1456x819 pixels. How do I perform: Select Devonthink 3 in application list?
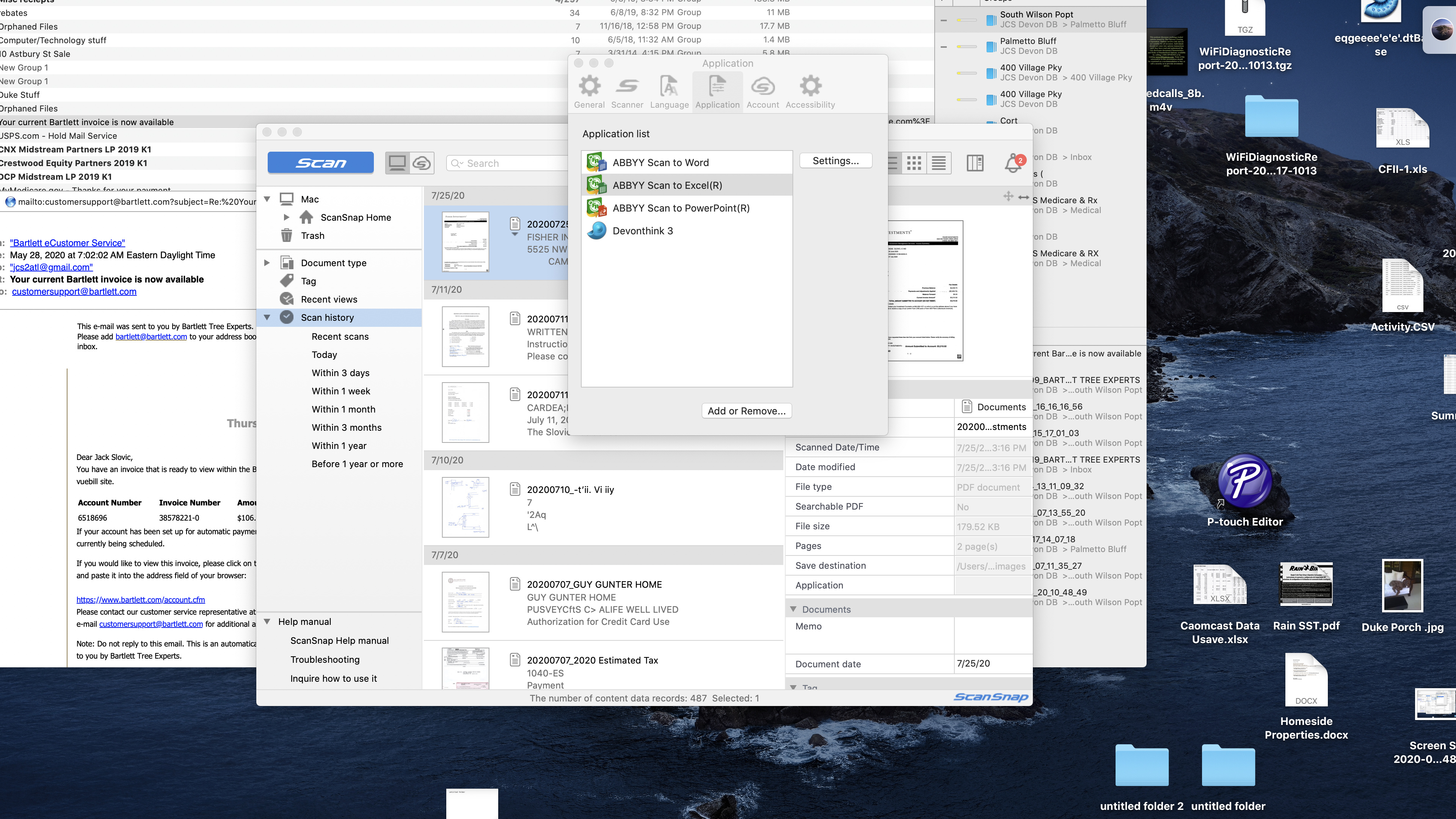pos(686,231)
